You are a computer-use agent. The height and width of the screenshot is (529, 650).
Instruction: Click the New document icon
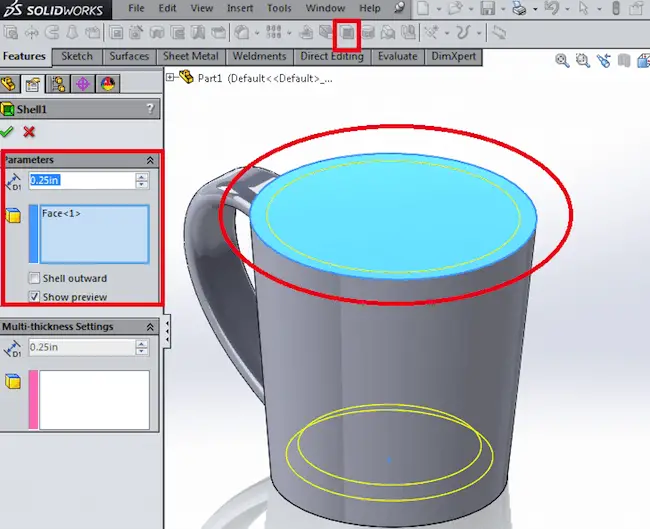pyautogui.click(x=422, y=8)
